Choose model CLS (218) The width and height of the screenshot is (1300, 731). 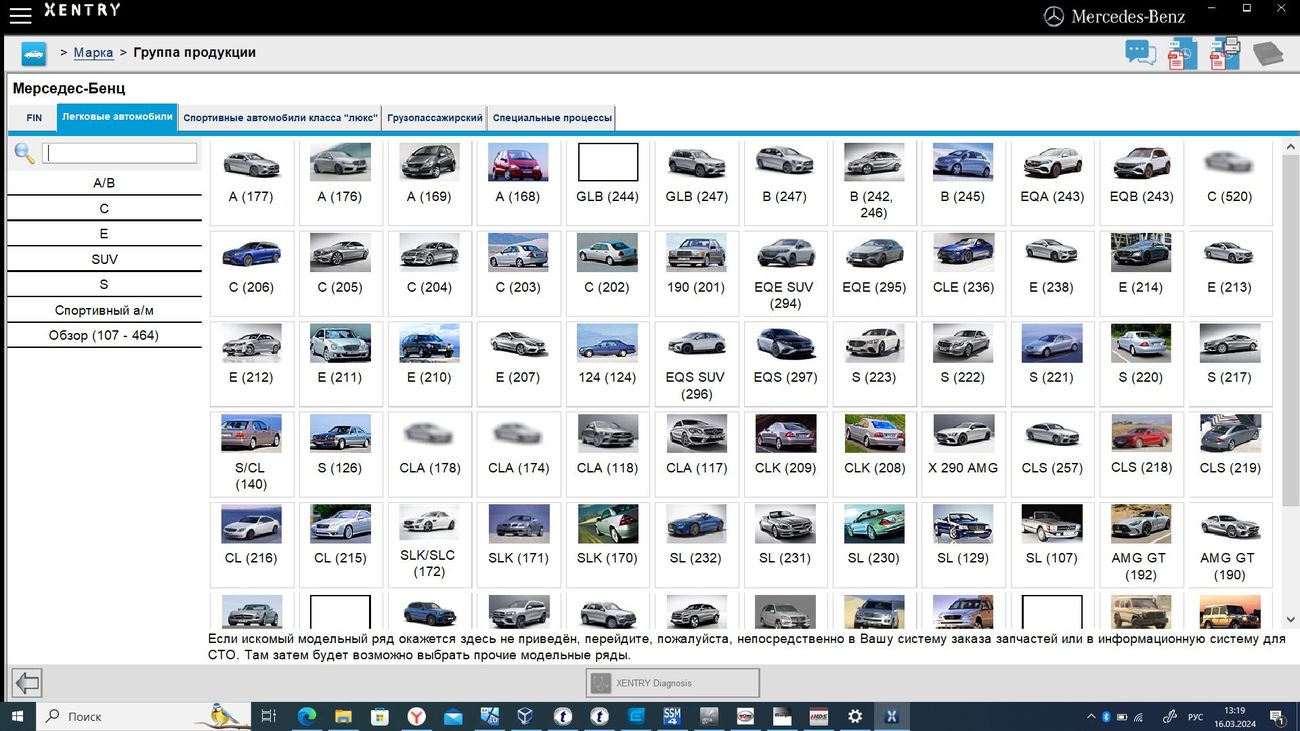(1141, 454)
